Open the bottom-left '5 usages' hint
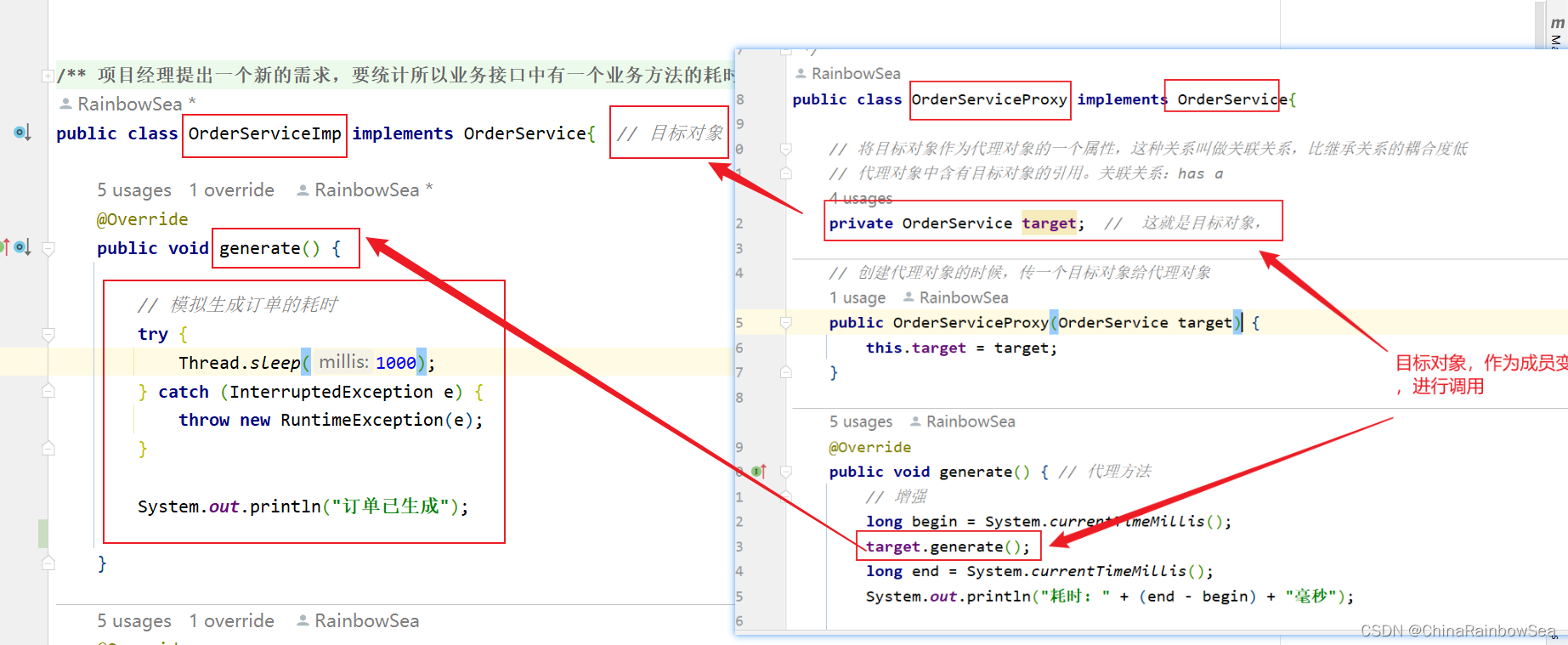The image size is (1568, 645). pyautogui.click(x=134, y=620)
